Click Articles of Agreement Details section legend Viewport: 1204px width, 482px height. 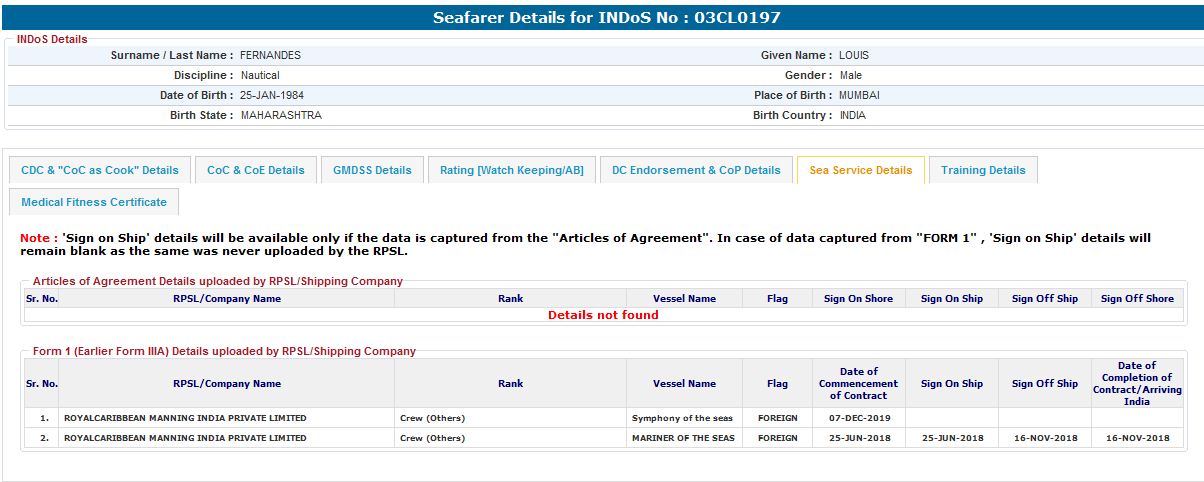coord(217,281)
